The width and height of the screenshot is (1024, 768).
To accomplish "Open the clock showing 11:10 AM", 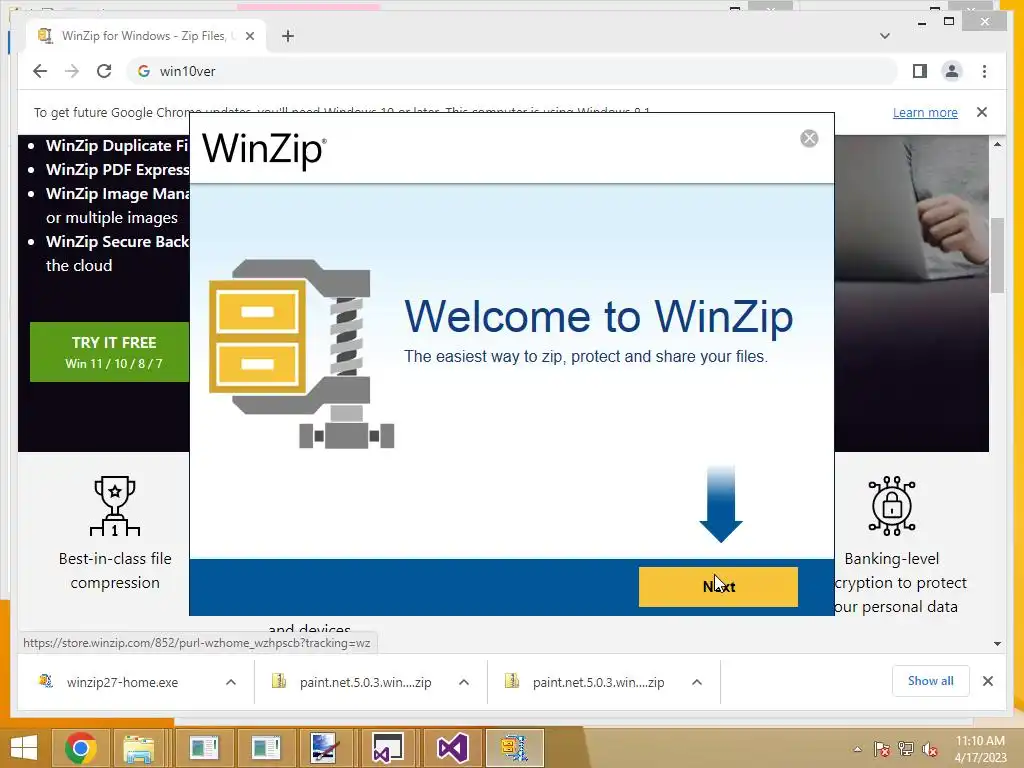I will click(980, 749).
